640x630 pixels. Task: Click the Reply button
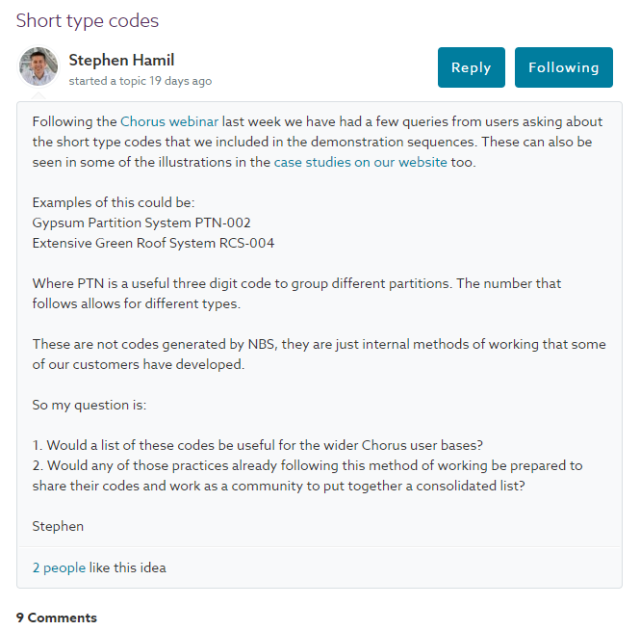(x=471, y=67)
